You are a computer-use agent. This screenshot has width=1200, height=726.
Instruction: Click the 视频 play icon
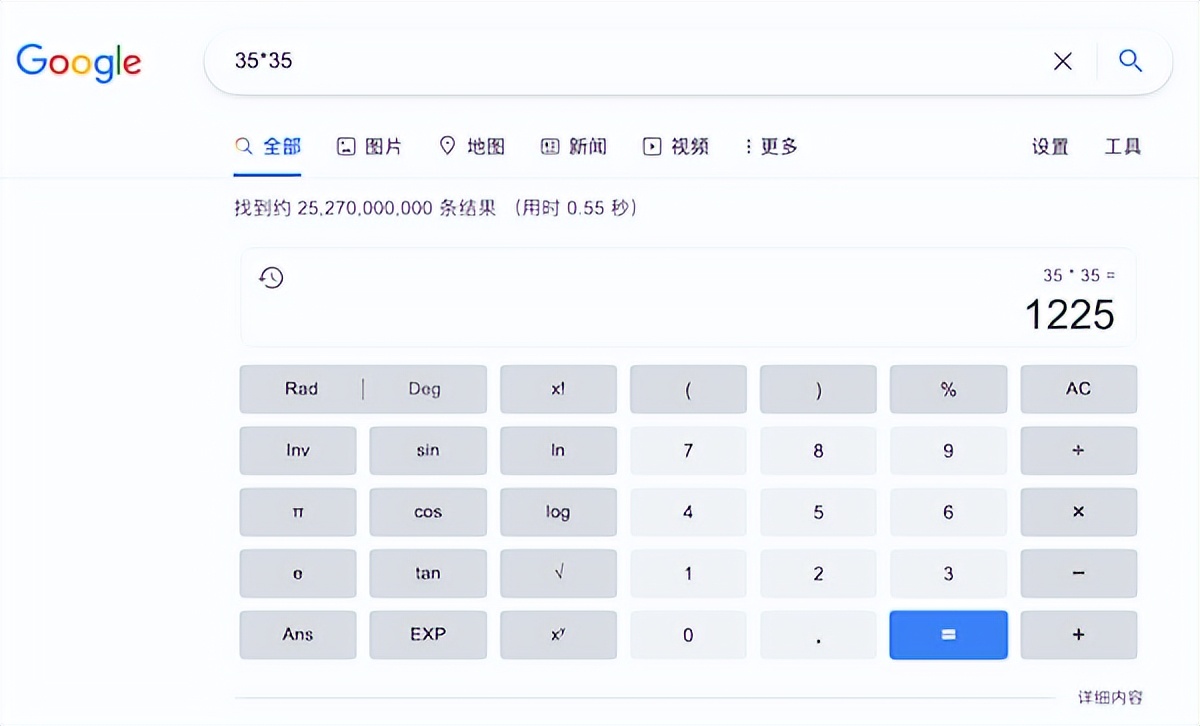tap(651, 146)
